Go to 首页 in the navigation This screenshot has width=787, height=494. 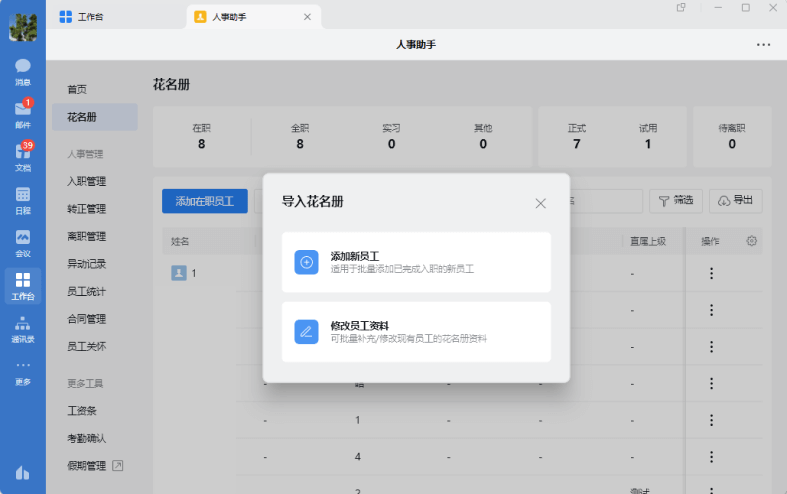click(x=77, y=89)
